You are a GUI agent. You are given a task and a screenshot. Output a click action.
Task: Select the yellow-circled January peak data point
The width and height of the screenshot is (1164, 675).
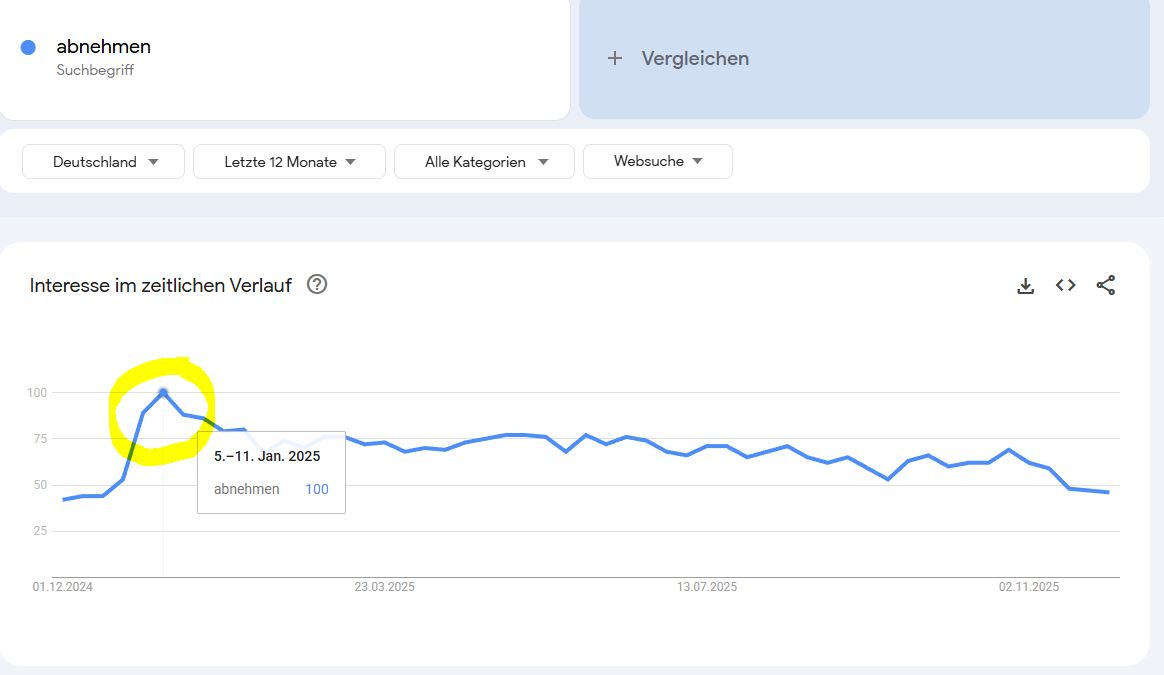pos(163,392)
